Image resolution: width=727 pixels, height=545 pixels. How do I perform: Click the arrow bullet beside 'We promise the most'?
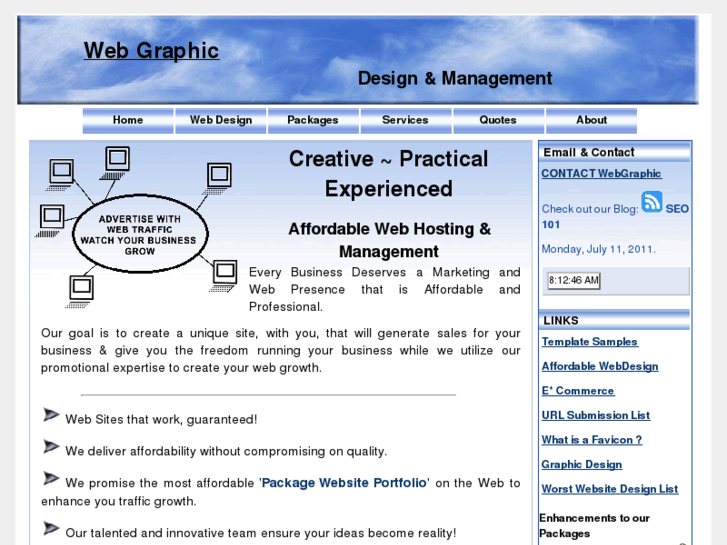click(x=51, y=478)
